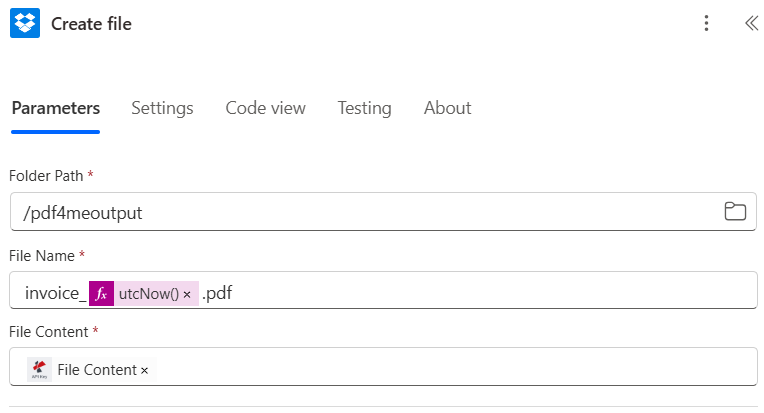764x413 pixels.
Task: Click the Dropbox connector icon
Action: click(25, 23)
